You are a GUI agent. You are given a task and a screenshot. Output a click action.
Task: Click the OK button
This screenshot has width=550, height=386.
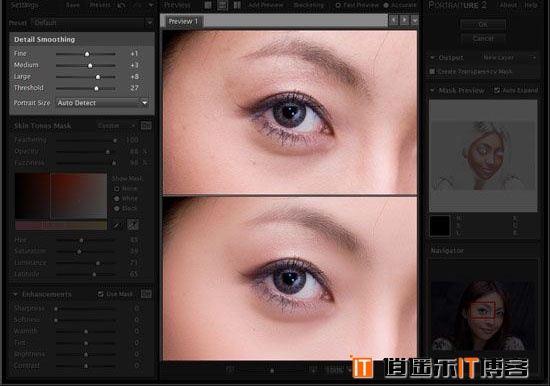tap(483, 24)
